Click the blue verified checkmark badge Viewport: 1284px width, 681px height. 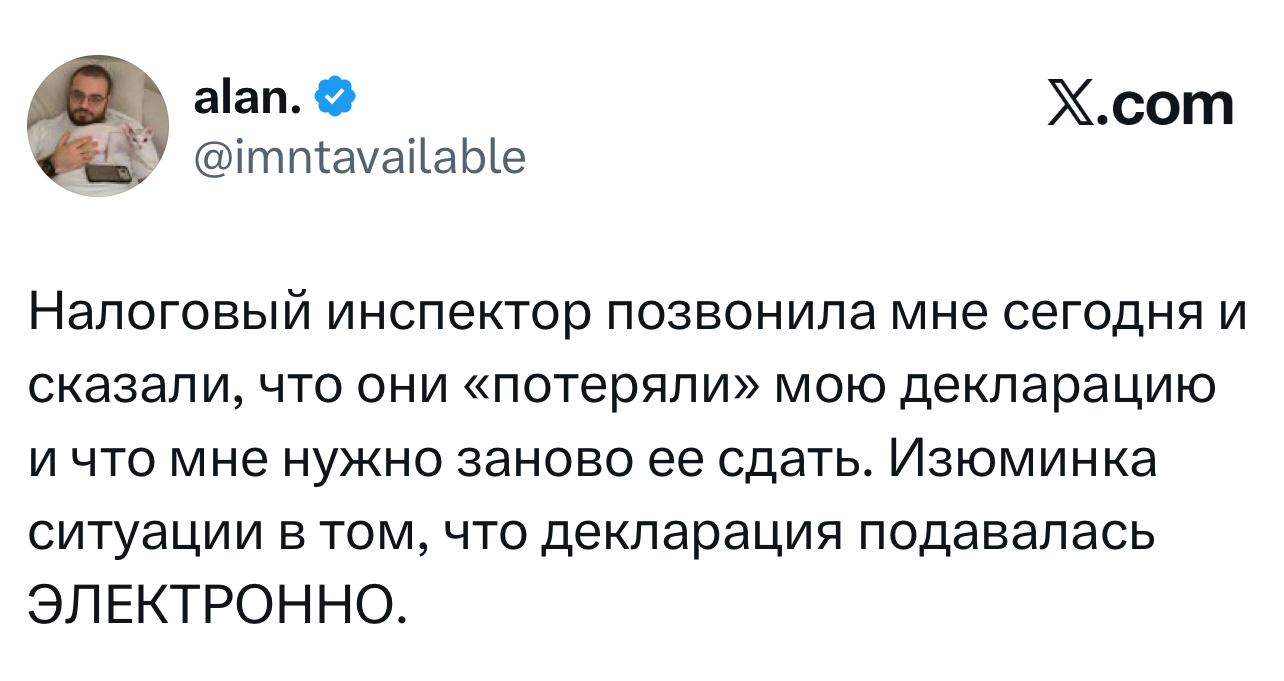point(334,97)
